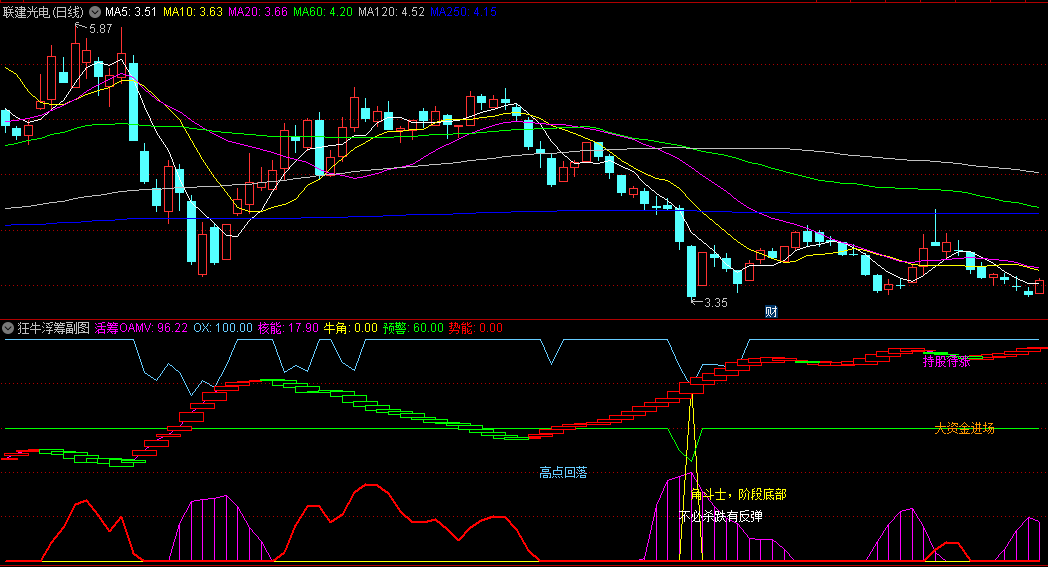The width and height of the screenshot is (1048, 567).
Task: Select MA60: 4.20 indicator value
Action: (323, 11)
